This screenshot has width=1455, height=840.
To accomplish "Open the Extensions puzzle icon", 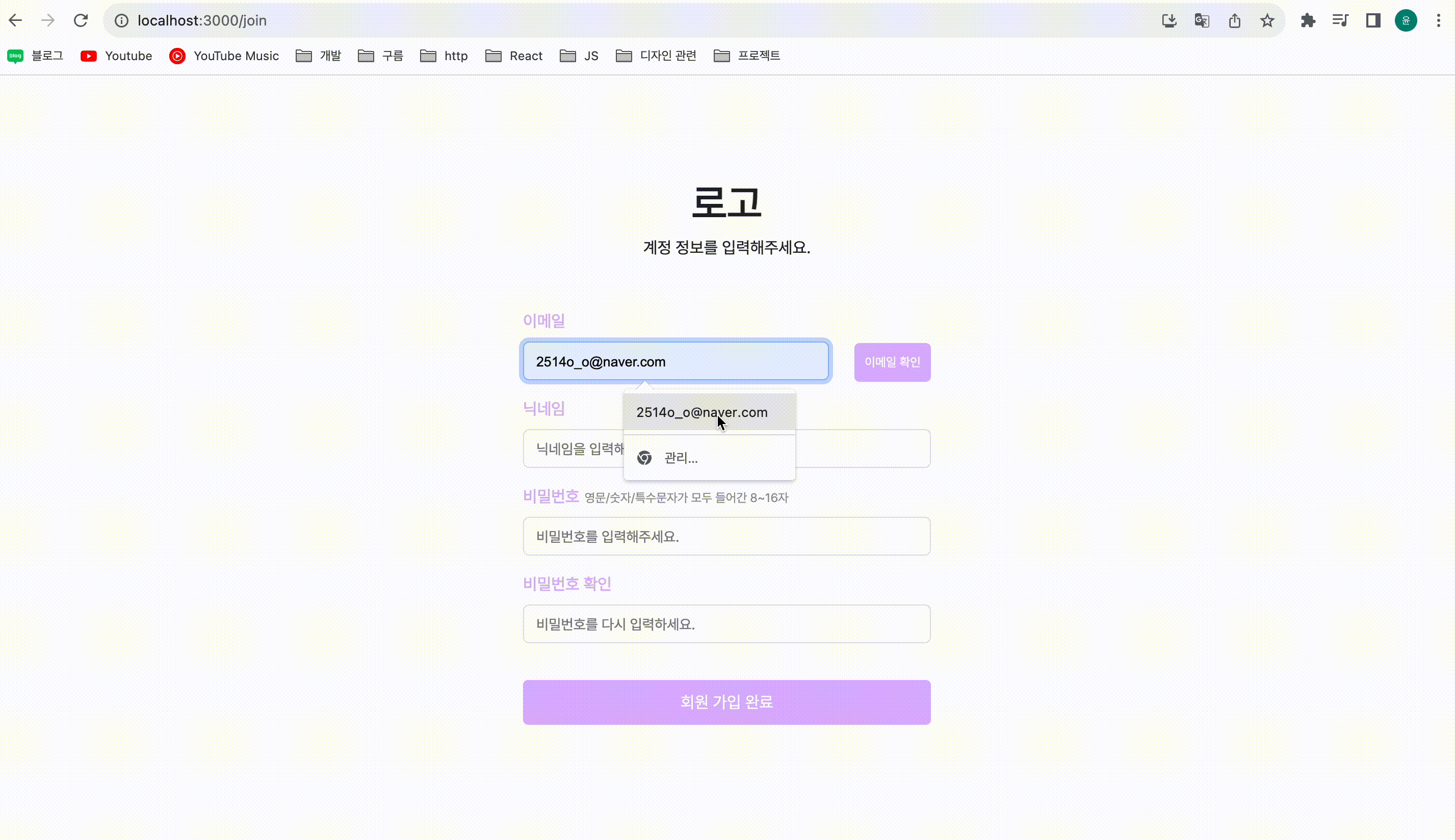I will pos(1308,21).
